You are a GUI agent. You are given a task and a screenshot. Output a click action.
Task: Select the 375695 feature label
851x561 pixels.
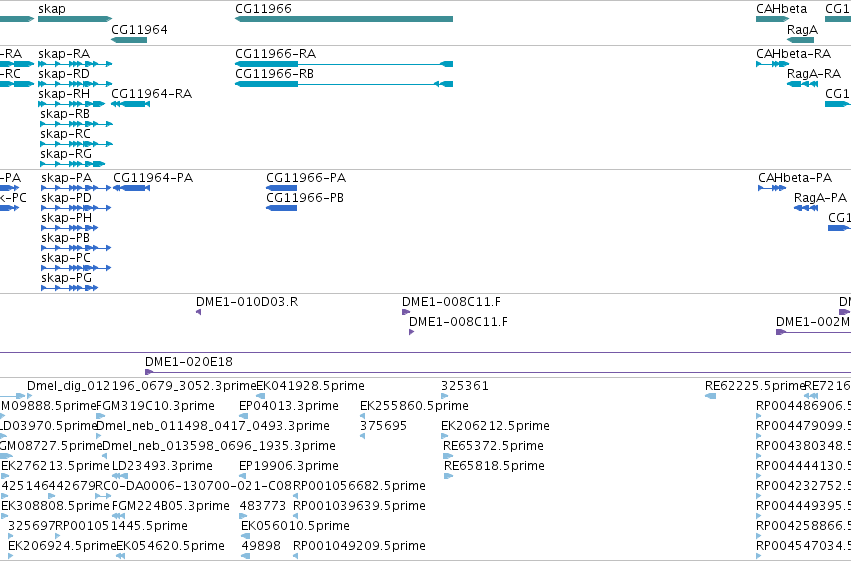pos(383,426)
